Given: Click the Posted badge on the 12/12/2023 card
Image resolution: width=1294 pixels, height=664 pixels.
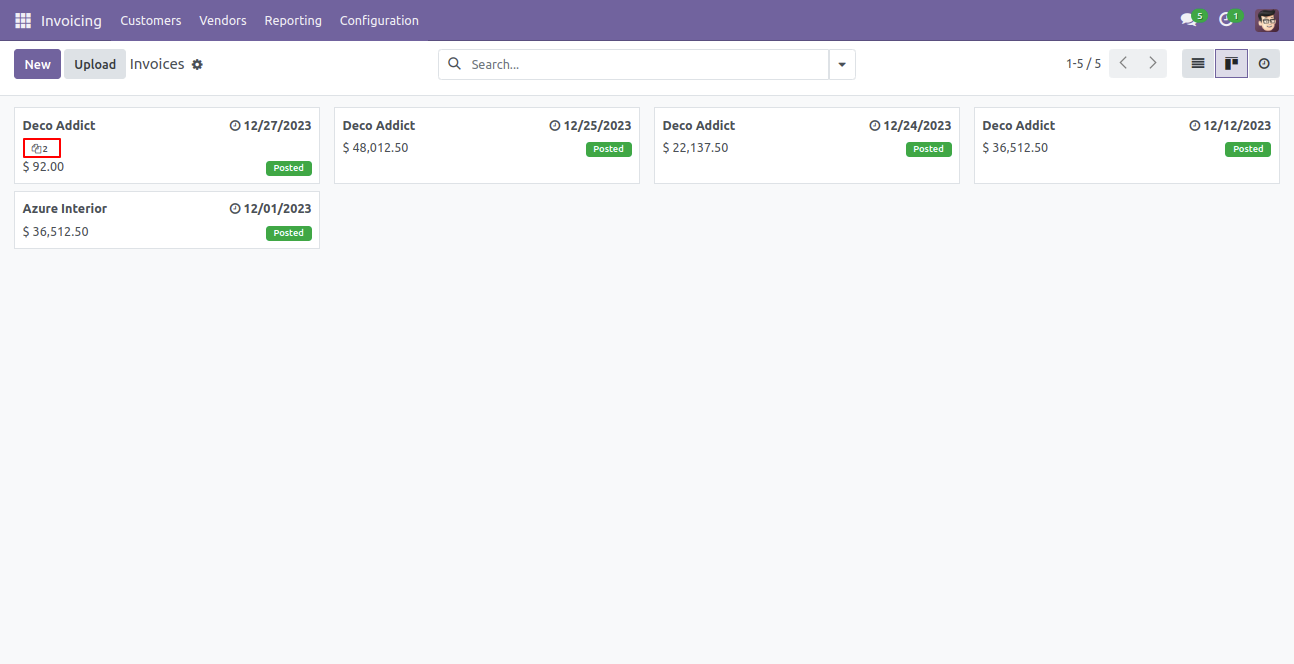Looking at the screenshot, I should click(1248, 149).
